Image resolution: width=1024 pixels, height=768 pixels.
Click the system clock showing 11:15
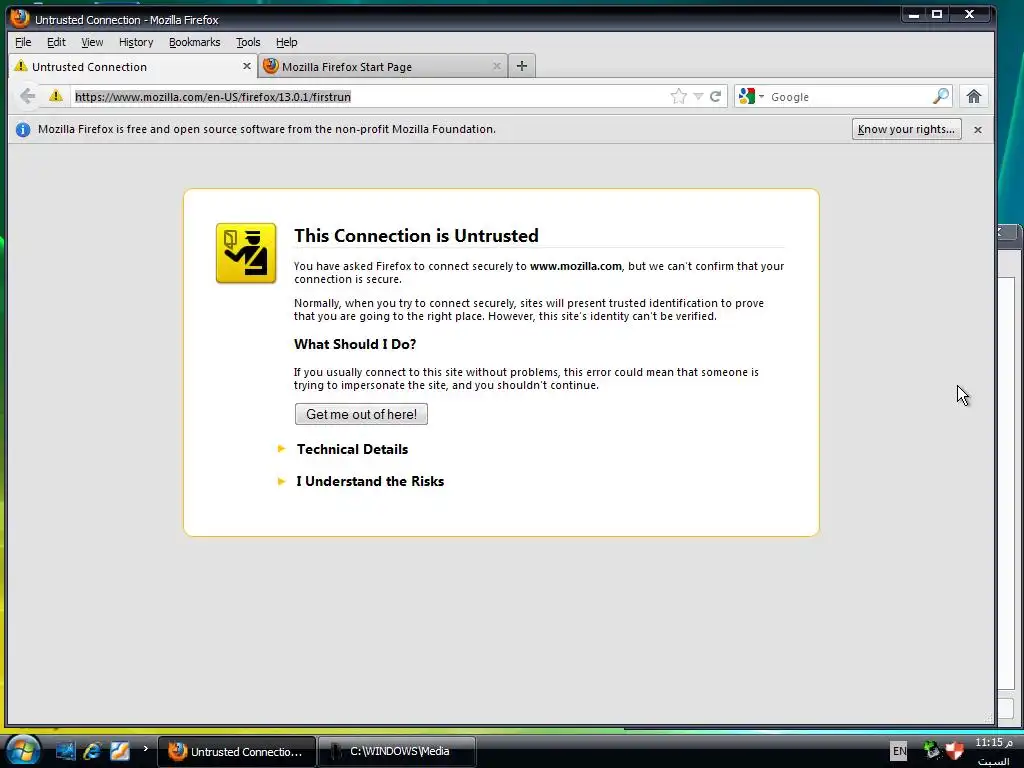(x=993, y=743)
